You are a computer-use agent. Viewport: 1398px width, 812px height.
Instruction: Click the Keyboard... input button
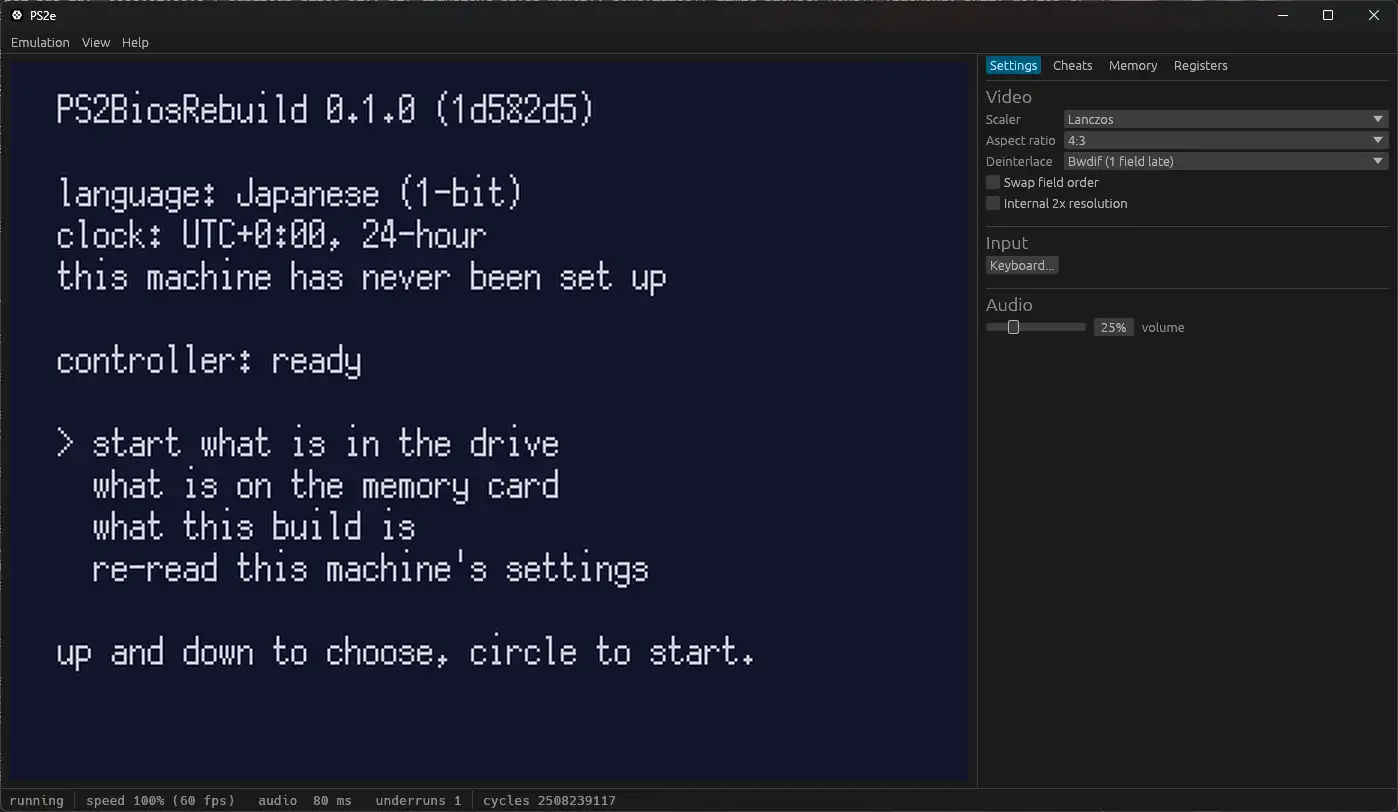click(1022, 265)
